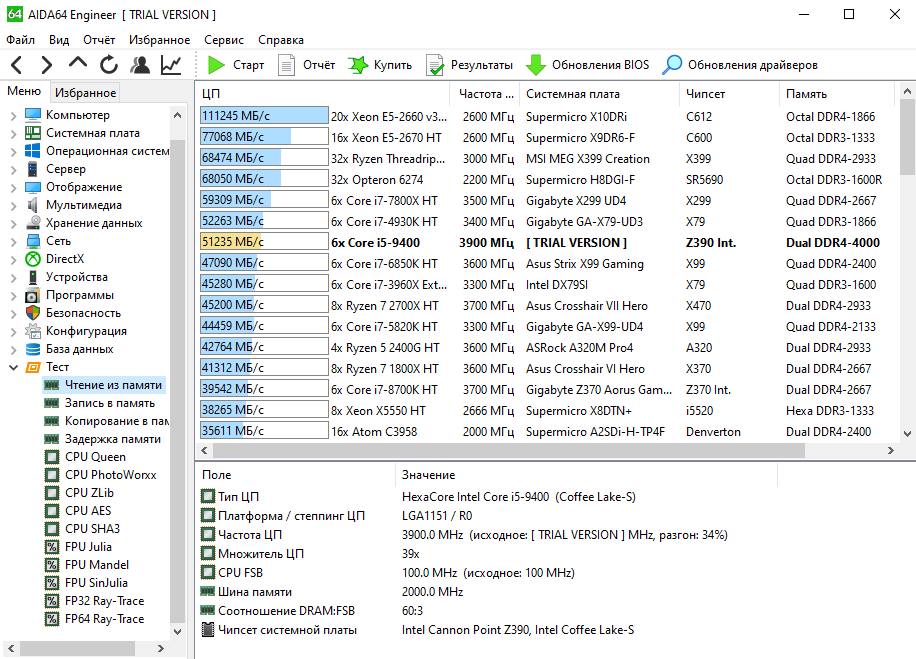The width and height of the screenshot is (916, 659).
Task: Open the Избранное menu in menu bar
Action: tap(159, 40)
